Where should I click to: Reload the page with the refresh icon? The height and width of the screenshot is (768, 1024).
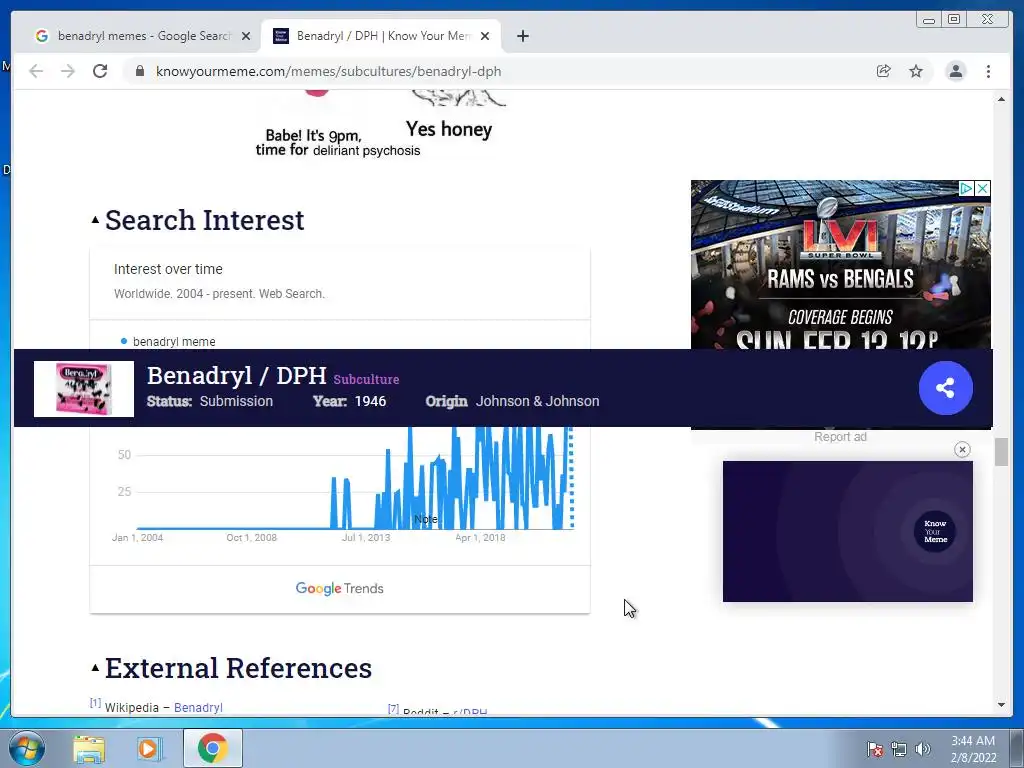click(x=100, y=71)
